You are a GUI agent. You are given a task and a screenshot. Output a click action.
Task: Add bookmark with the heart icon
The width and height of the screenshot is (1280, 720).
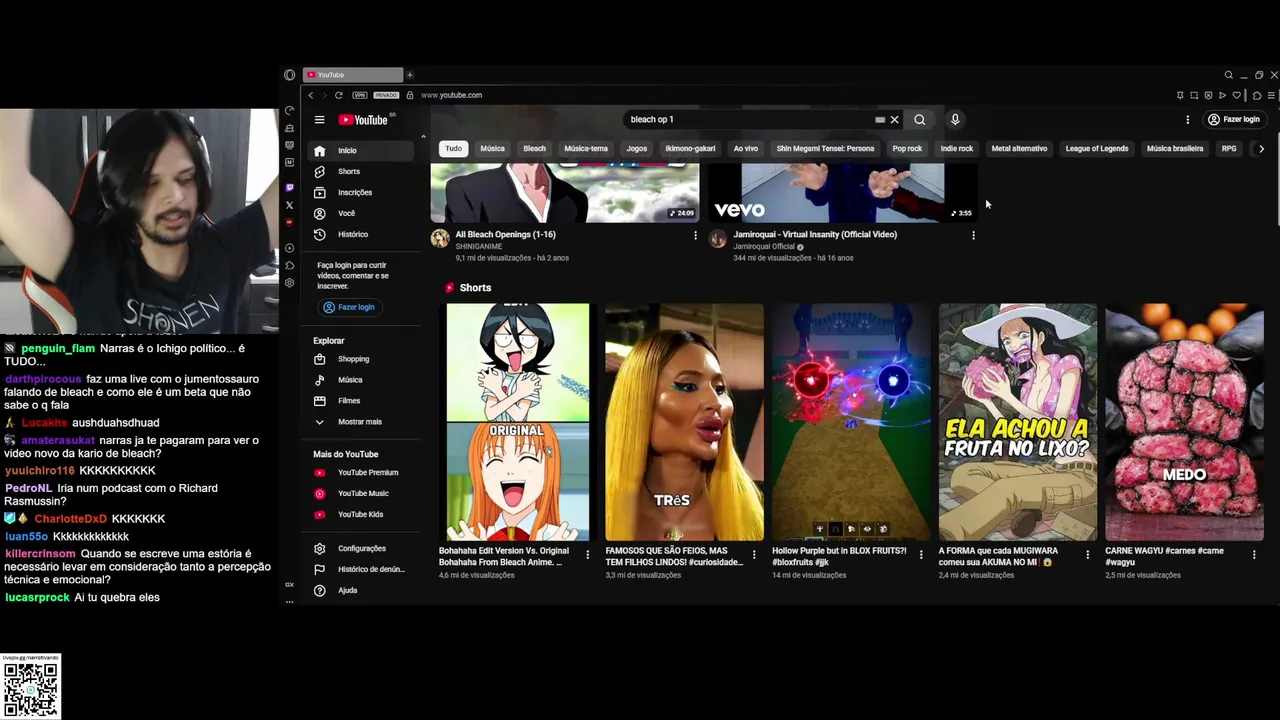coord(1237,95)
